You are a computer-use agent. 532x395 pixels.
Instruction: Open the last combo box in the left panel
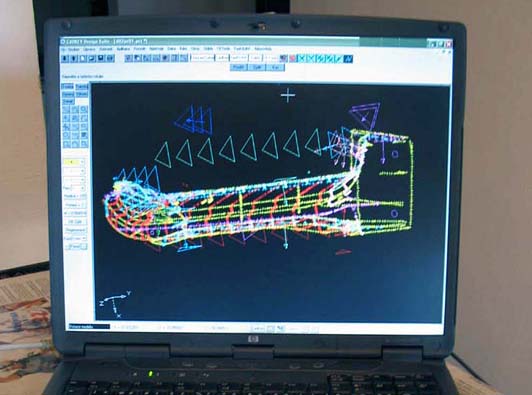pos(75,238)
